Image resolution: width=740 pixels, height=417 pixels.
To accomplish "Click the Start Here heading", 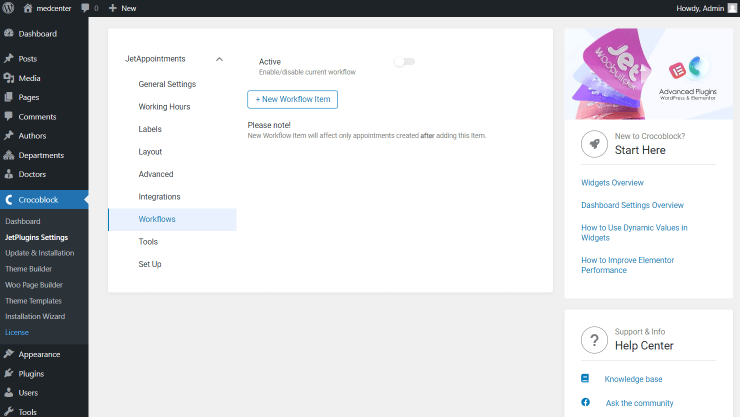I will point(640,150).
